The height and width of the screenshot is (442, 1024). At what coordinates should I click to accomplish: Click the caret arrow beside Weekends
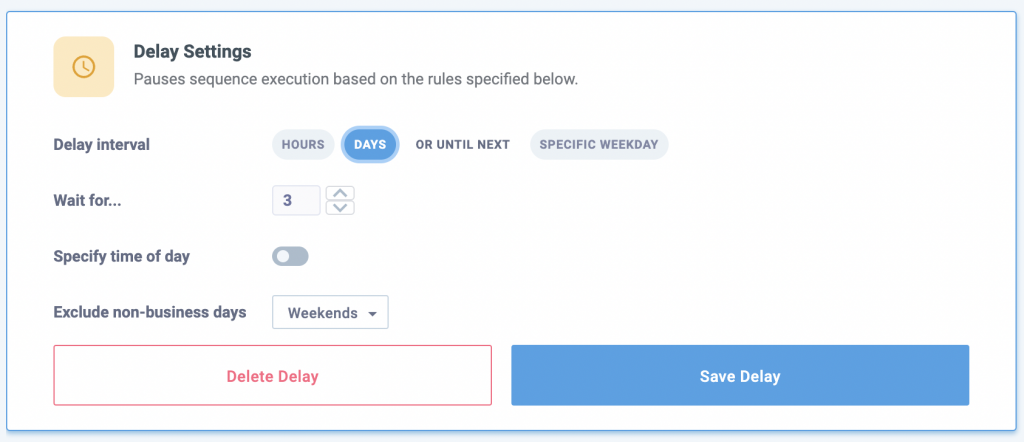pyautogui.click(x=373, y=314)
